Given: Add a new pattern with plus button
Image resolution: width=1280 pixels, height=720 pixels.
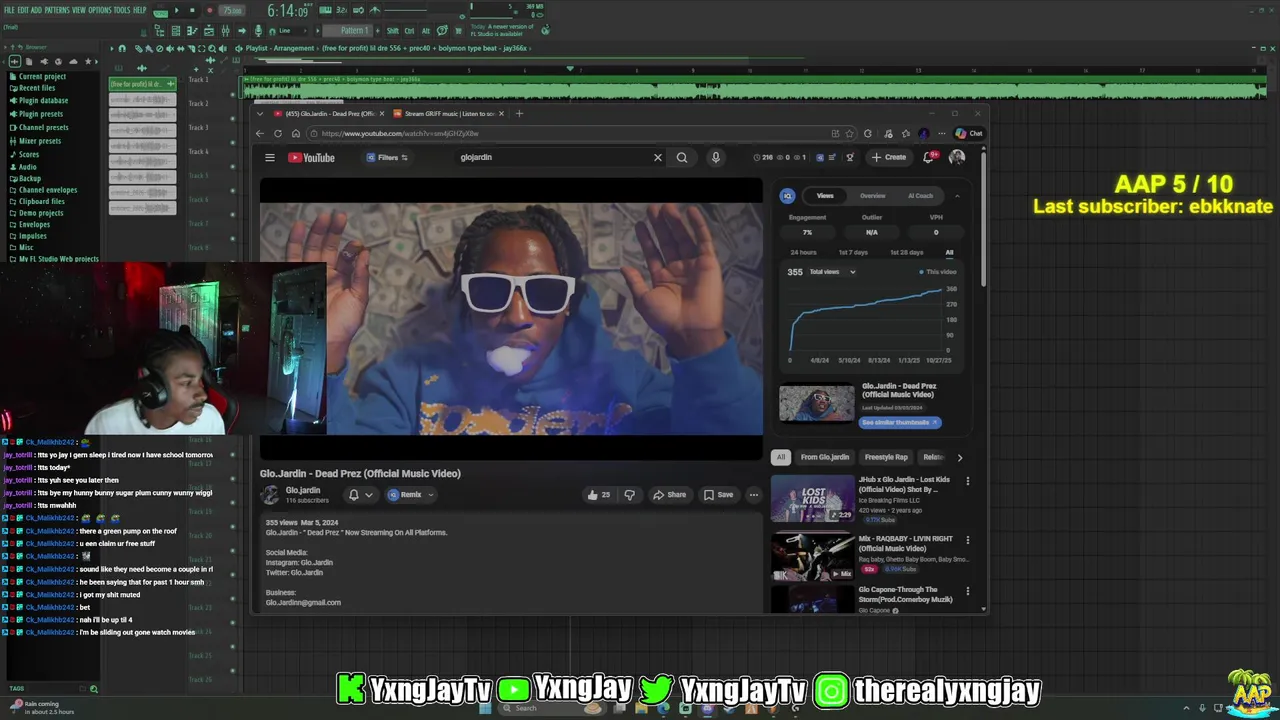Looking at the screenshot, I should [377, 30].
